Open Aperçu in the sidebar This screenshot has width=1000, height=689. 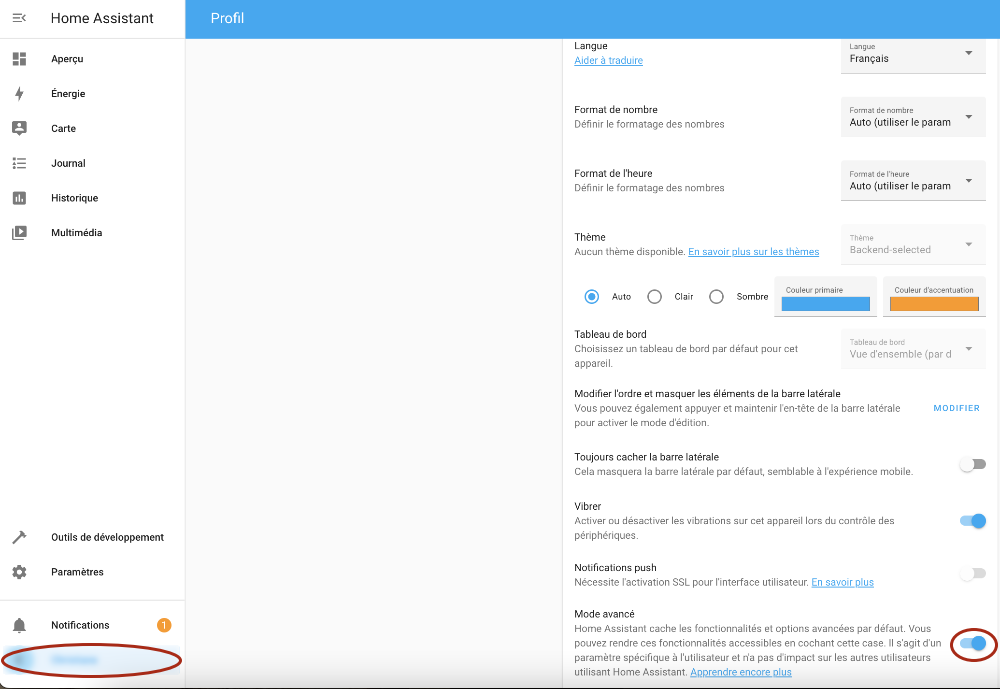tap(92, 59)
